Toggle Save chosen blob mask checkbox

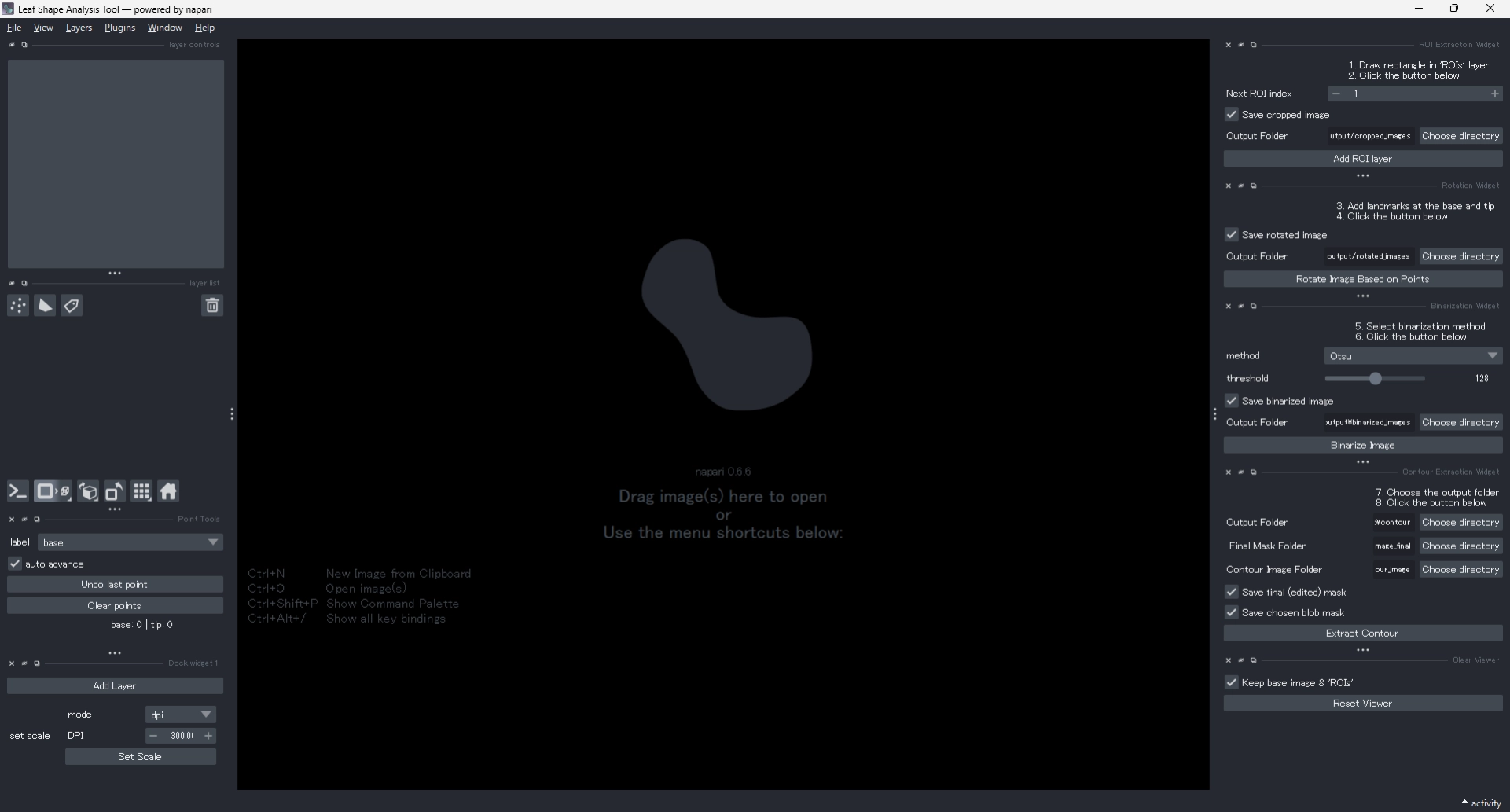tap(1232, 613)
